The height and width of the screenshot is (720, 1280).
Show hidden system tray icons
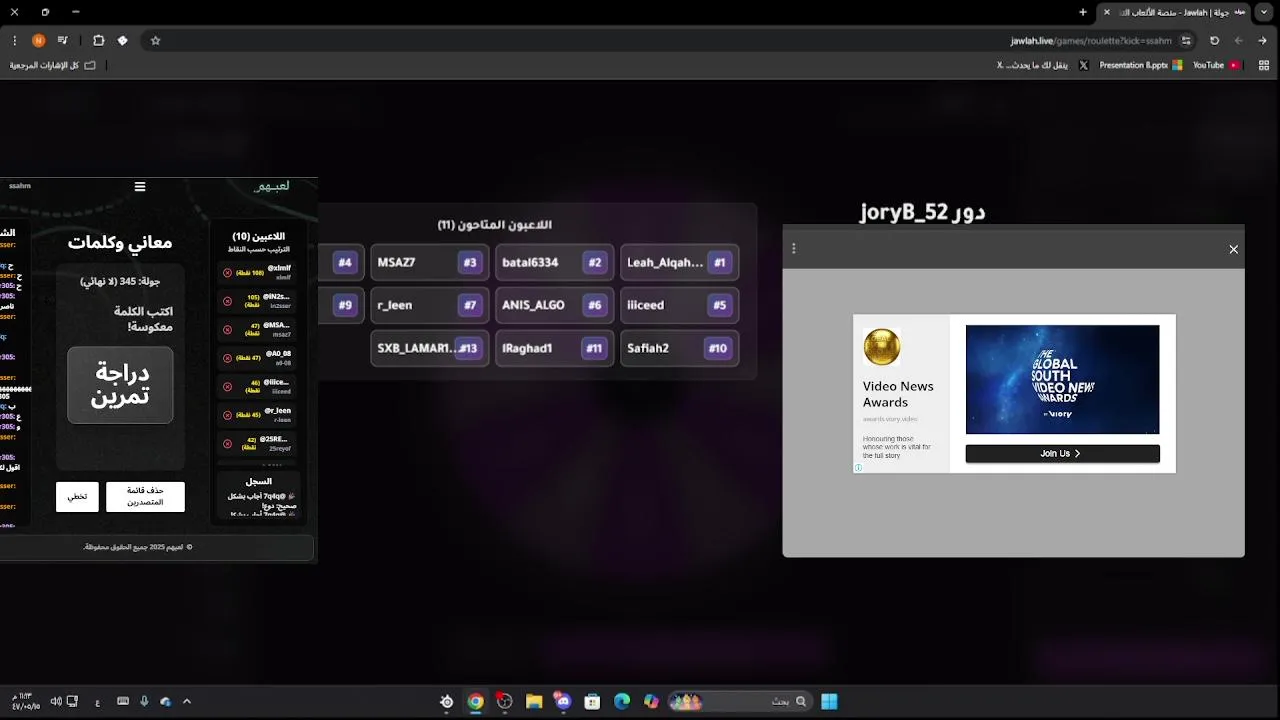tap(186, 702)
